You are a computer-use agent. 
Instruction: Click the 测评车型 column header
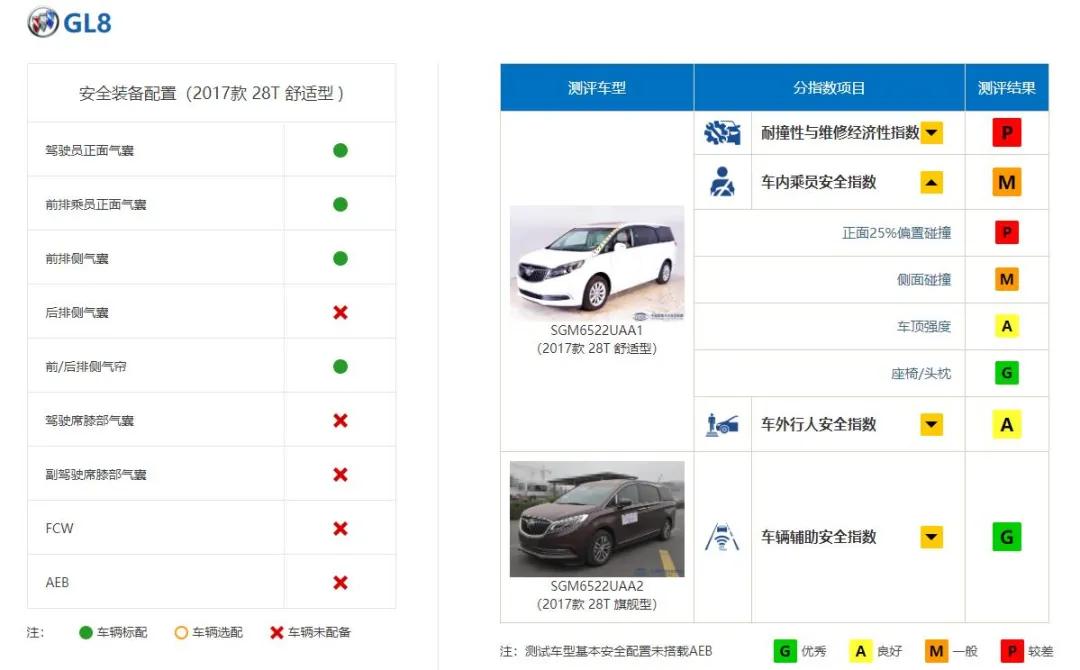pos(596,88)
